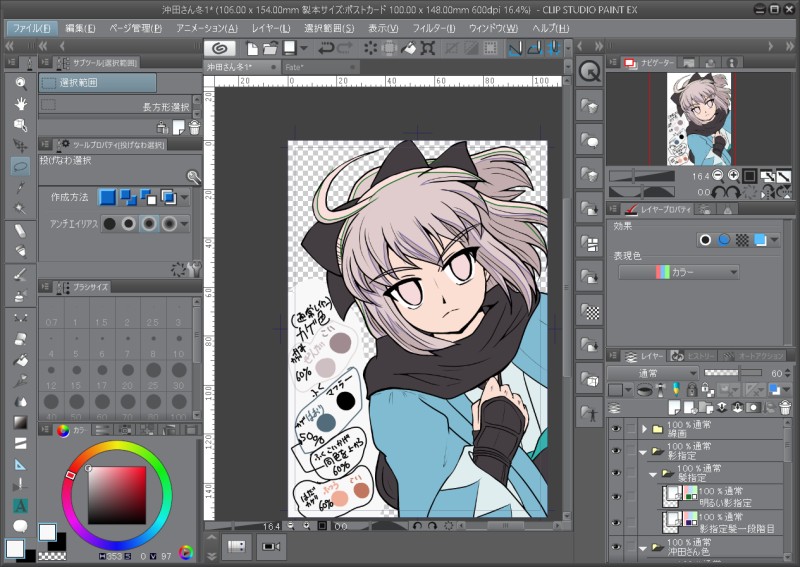Select the 選択範囲 sub tool group

pyautogui.click(x=97, y=83)
